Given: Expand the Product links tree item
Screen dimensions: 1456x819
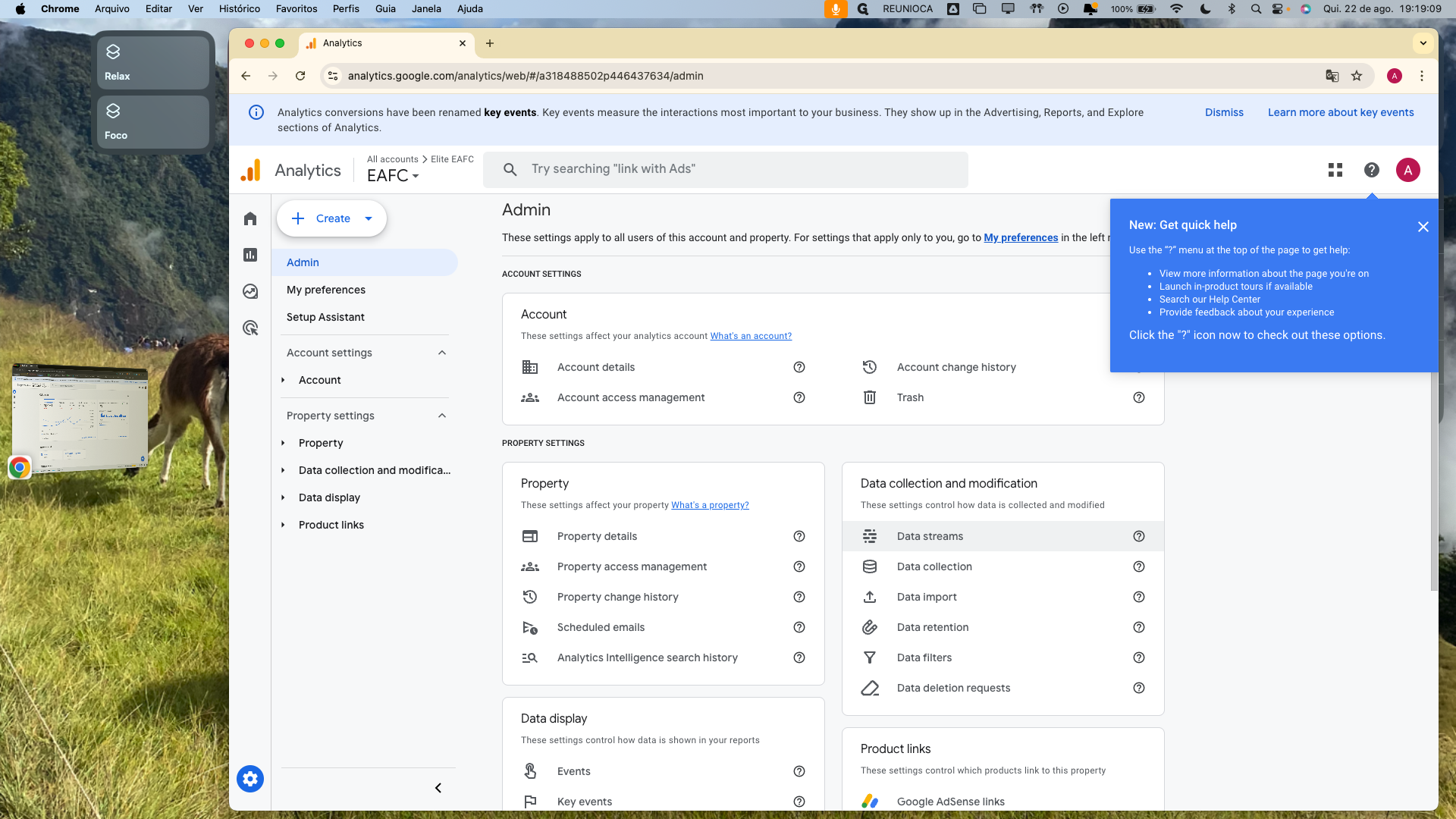Looking at the screenshot, I should pyautogui.click(x=283, y=525).
